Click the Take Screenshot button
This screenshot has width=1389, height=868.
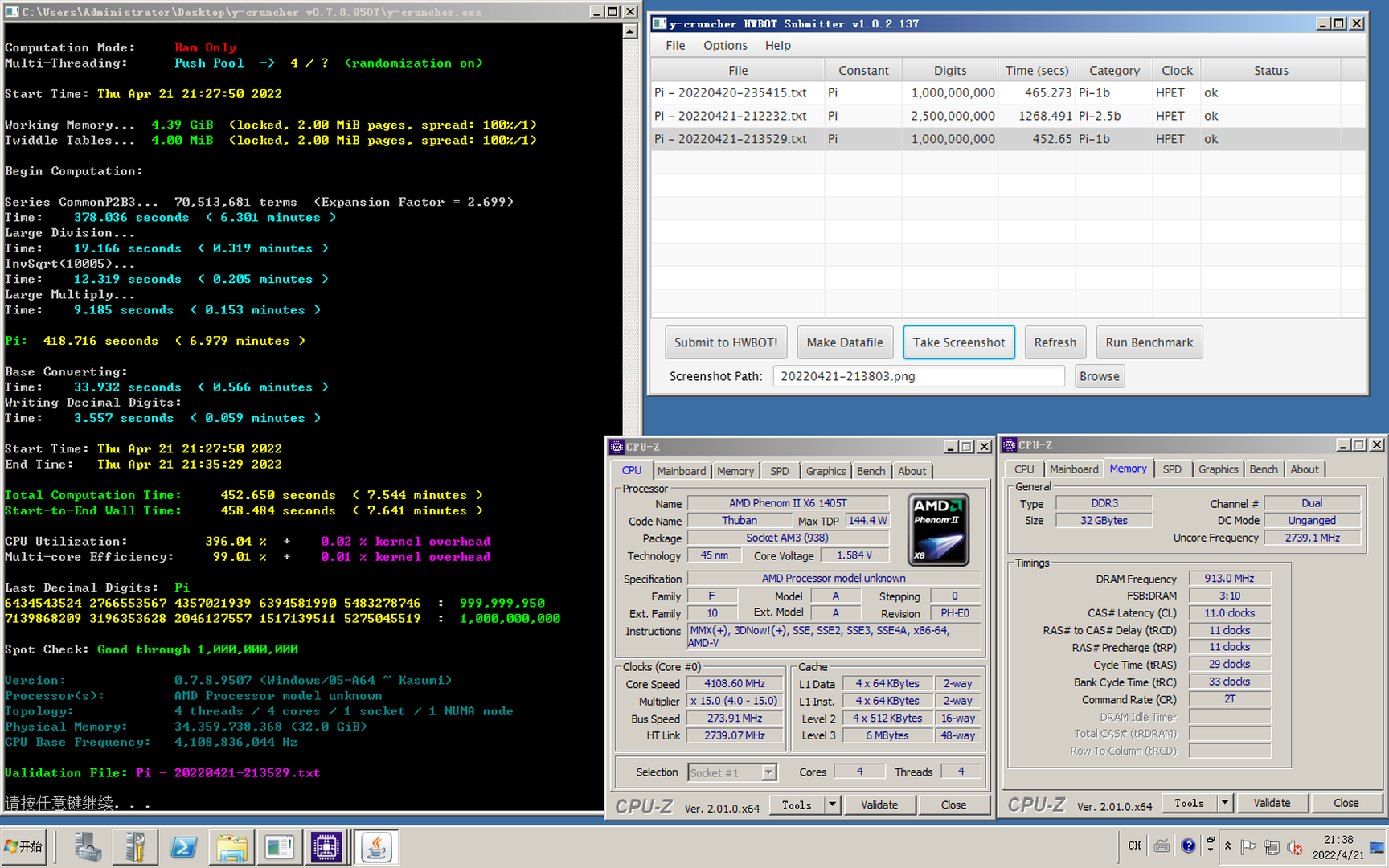pyautogui.click(x=958, y=342)
